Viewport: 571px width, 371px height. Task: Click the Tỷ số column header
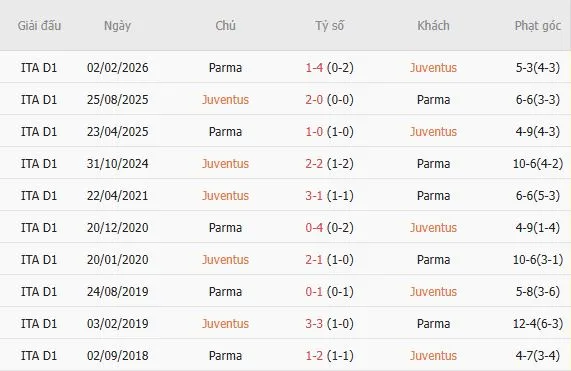(x=330, y=26)
